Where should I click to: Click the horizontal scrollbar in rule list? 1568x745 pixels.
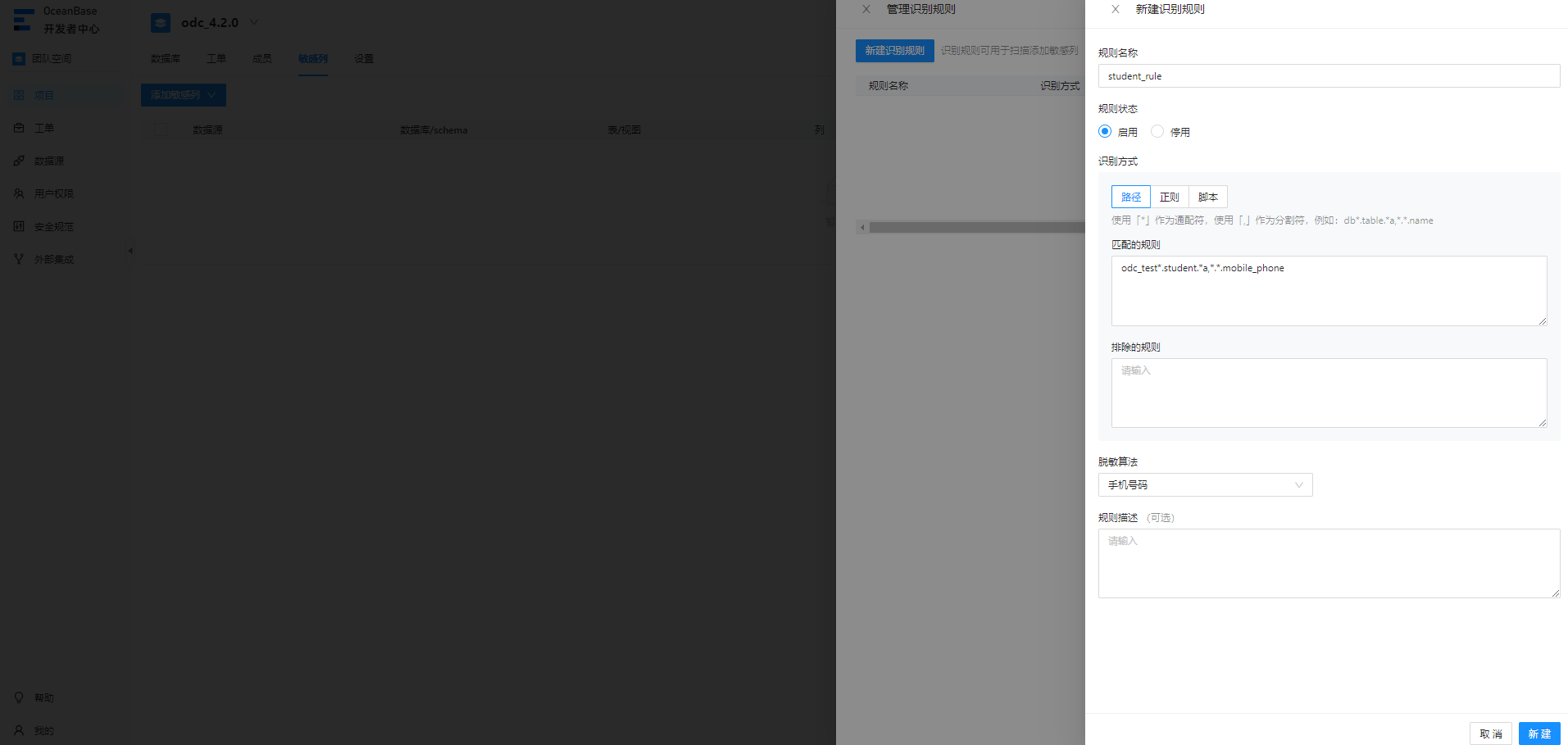click(977, 228)
